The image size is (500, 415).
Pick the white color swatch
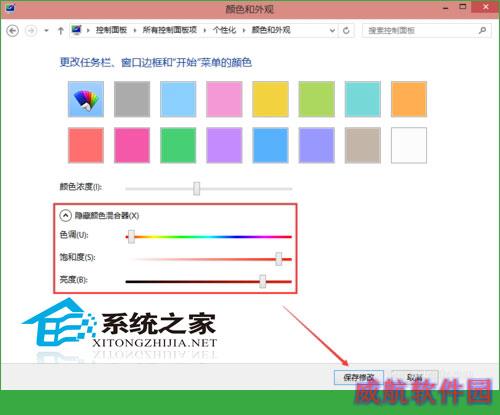[x=409, y=145]
